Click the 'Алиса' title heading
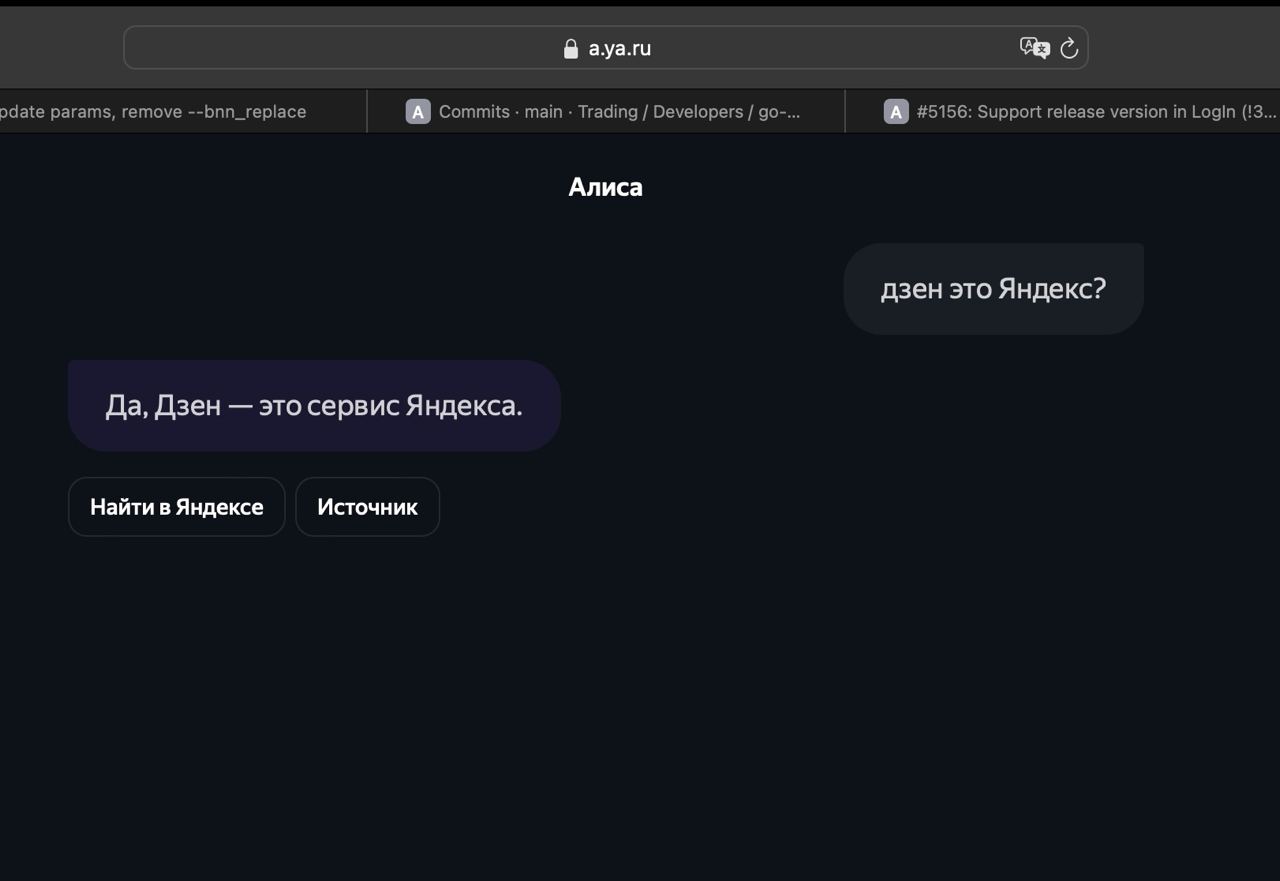The height and width of the screenshot is (881, 1280). [x=606, y=187]
